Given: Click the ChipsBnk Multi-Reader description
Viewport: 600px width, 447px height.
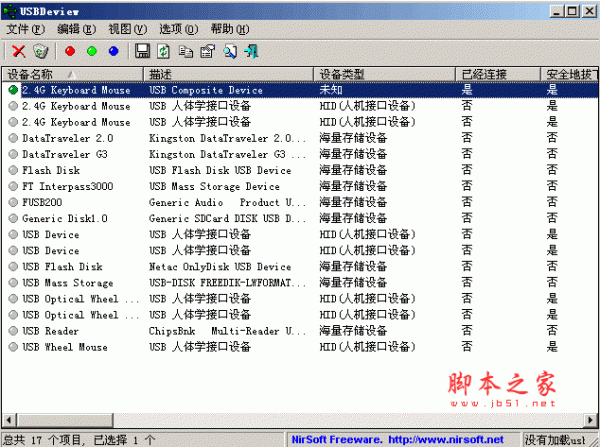Looking at the screenshot, I should click(227, 331).
